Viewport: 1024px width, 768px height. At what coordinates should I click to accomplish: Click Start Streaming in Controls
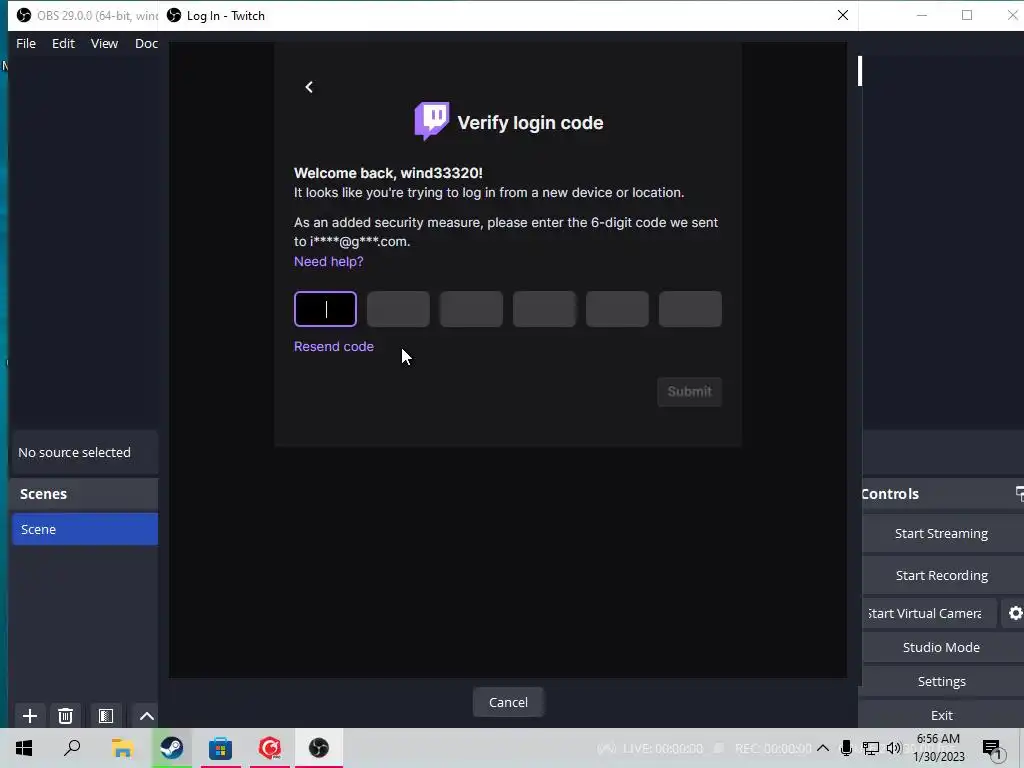pos(941,534)
